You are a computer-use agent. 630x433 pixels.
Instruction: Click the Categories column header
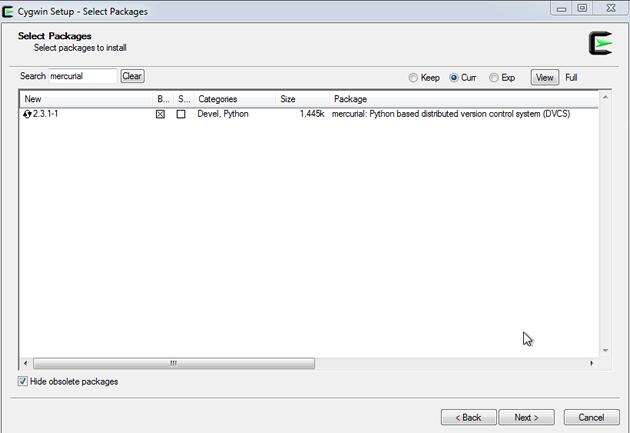pos(235,99)
